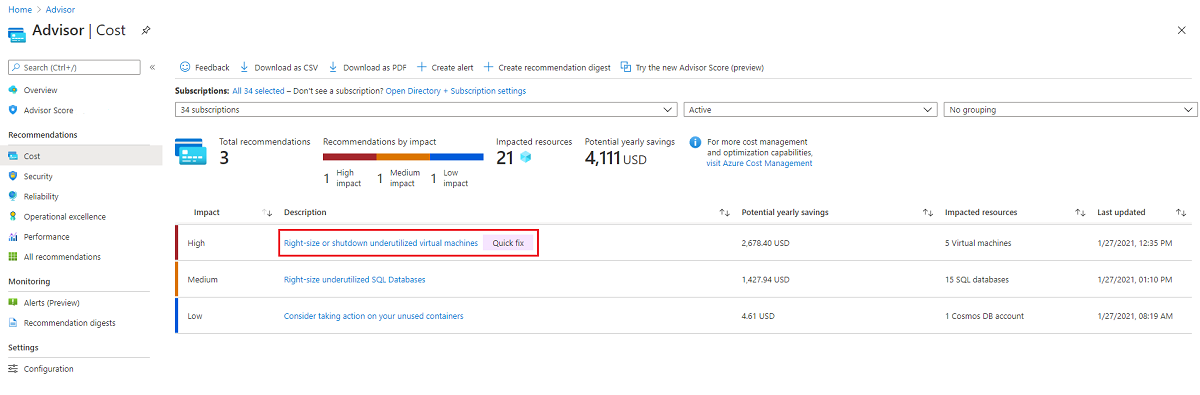The height and width of the screenshot is (395, 1200).
Task: Create recommendation digest from toolbar
Action: pyautogui.click(x=547, y=67)
